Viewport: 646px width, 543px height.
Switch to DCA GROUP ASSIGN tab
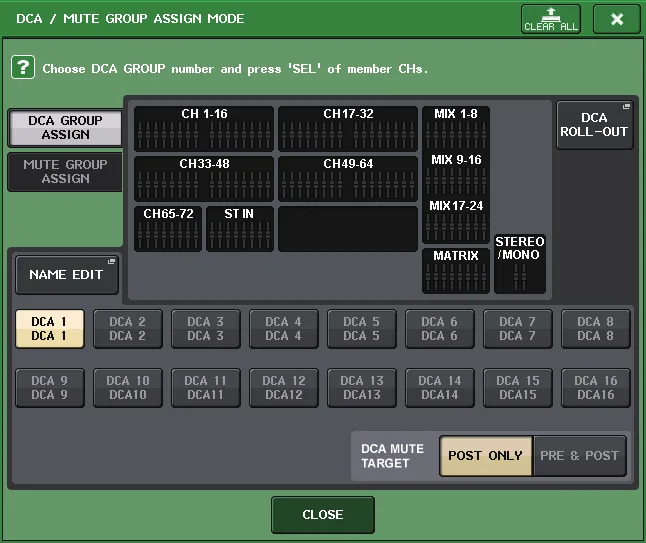(65, 128)
